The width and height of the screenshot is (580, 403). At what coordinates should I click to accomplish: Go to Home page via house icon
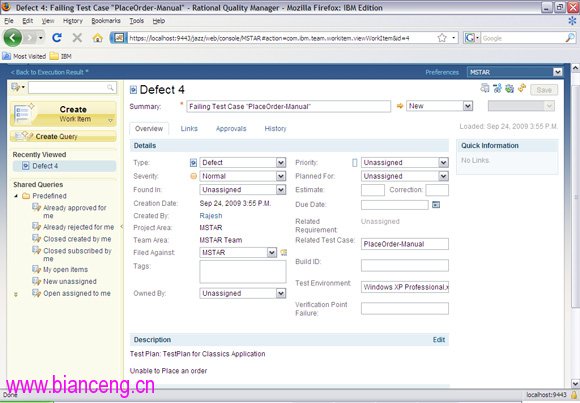[98, 38]
